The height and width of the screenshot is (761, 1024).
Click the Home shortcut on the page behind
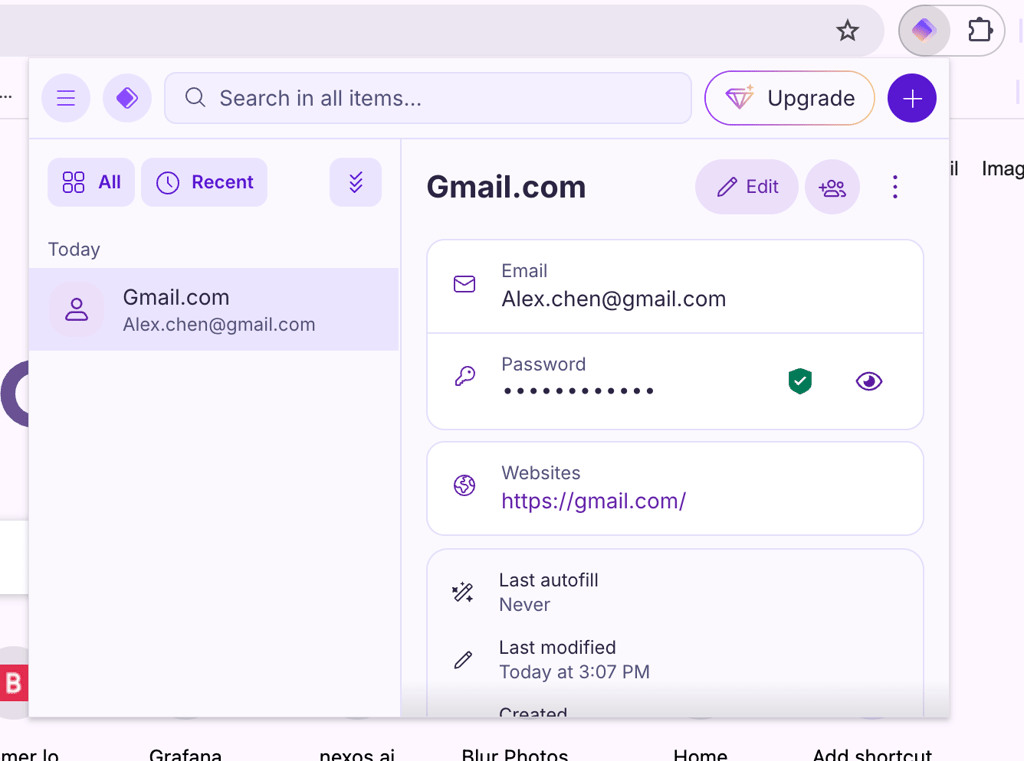coord(700,754)
